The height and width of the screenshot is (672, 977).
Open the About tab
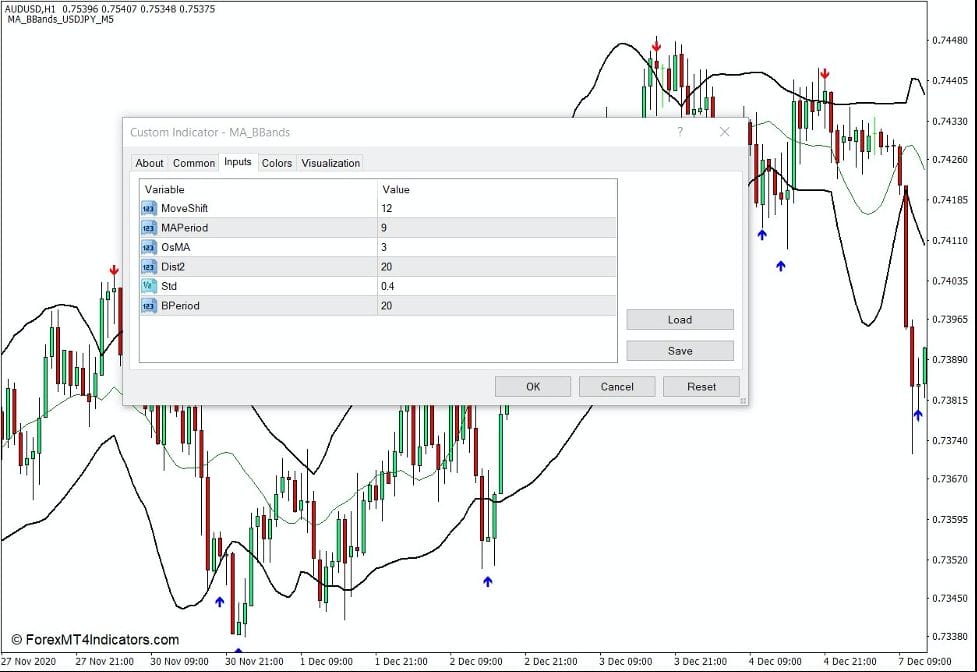(x=149, y=163)
